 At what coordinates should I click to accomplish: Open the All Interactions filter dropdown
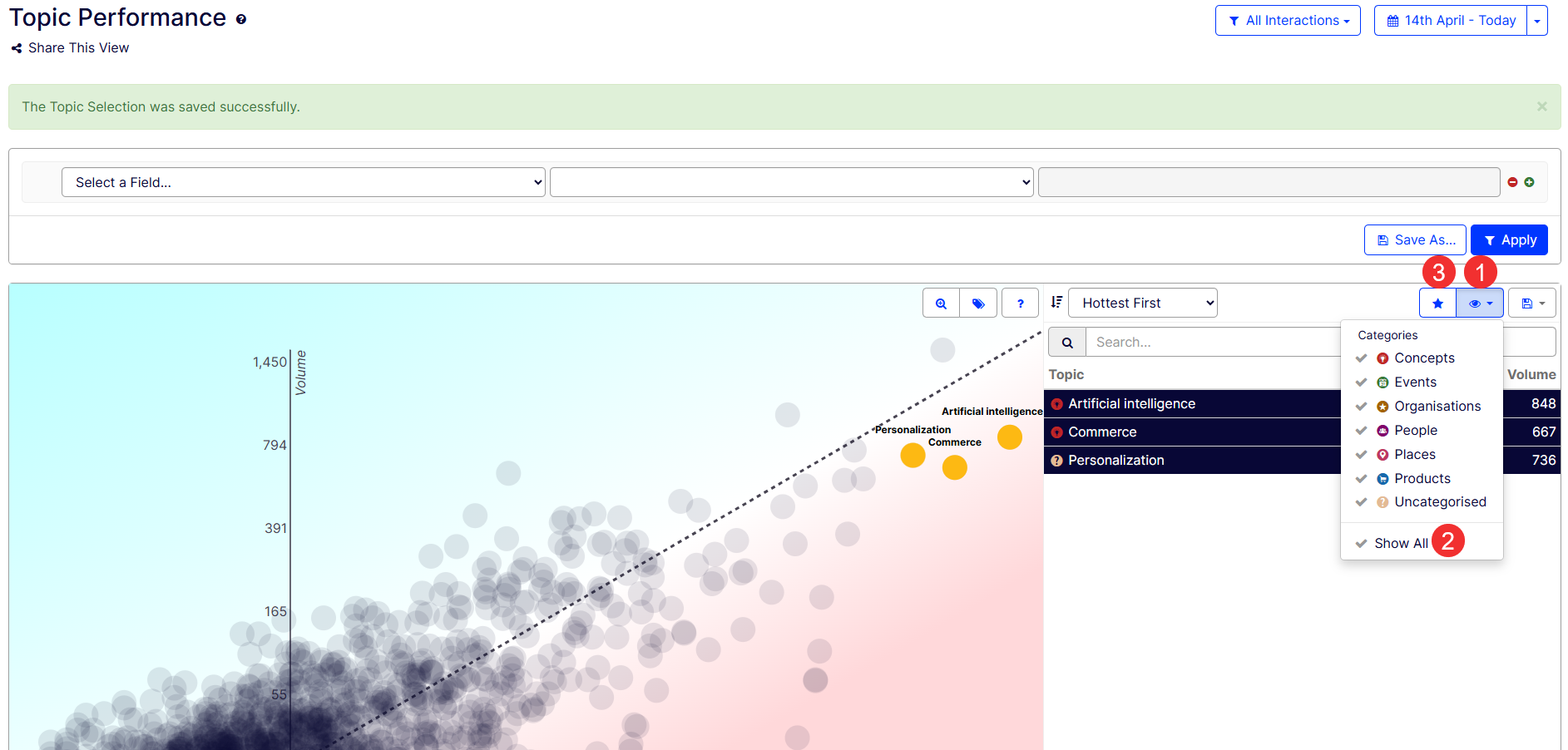1288,21
